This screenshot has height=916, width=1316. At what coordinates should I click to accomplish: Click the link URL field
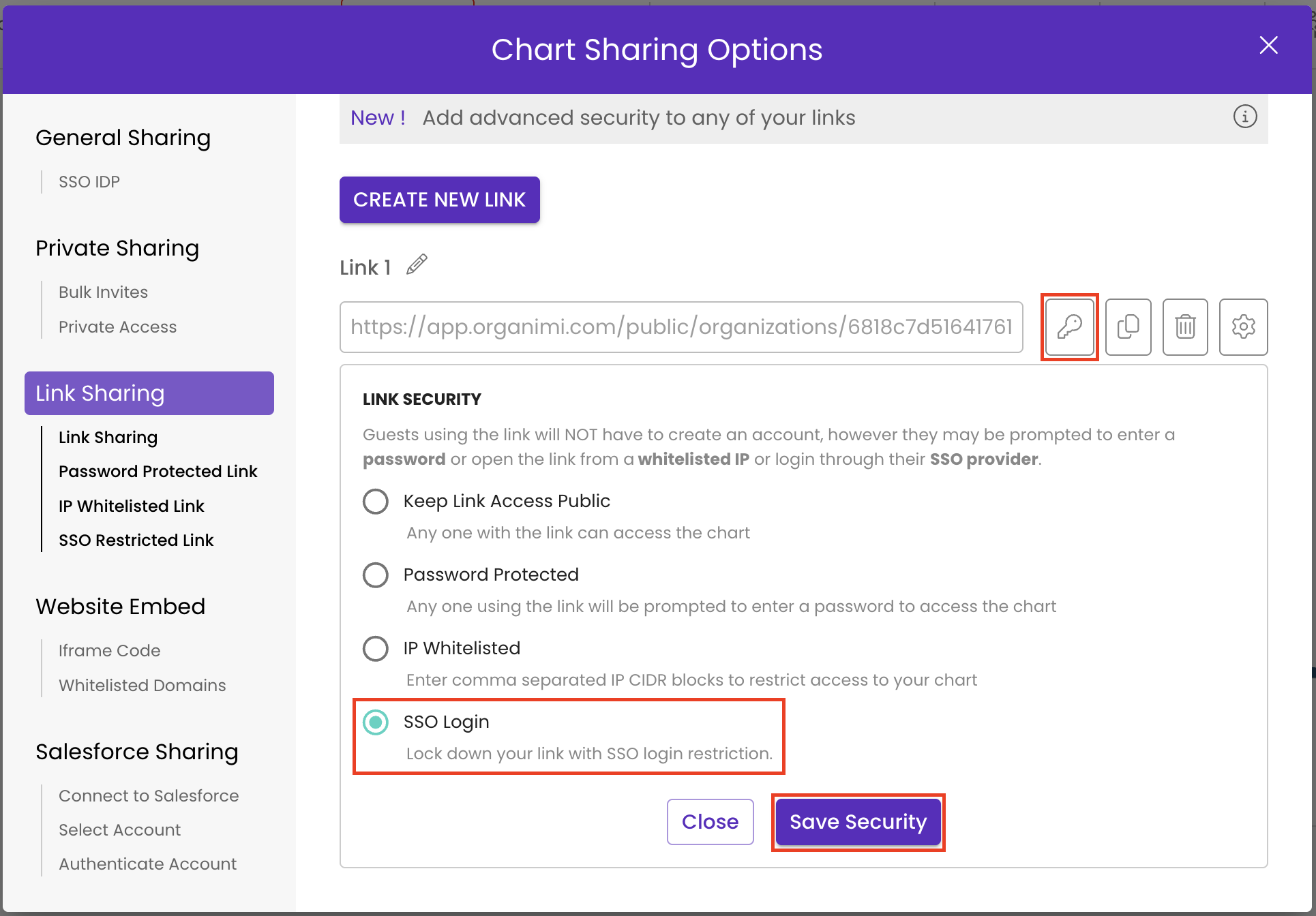point(681,327)
